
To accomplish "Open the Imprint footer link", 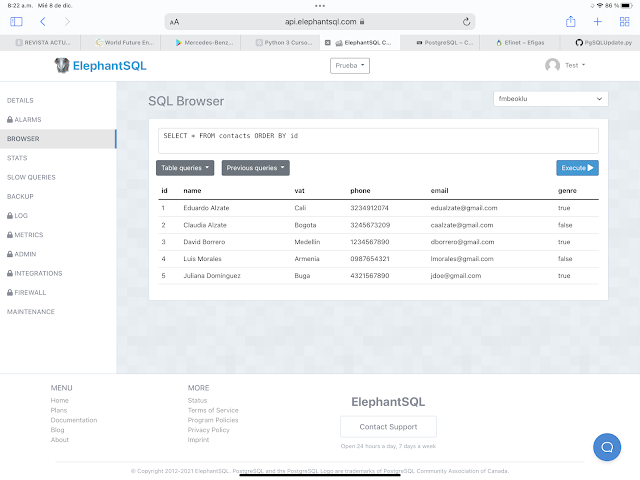I will coord(198,440).
